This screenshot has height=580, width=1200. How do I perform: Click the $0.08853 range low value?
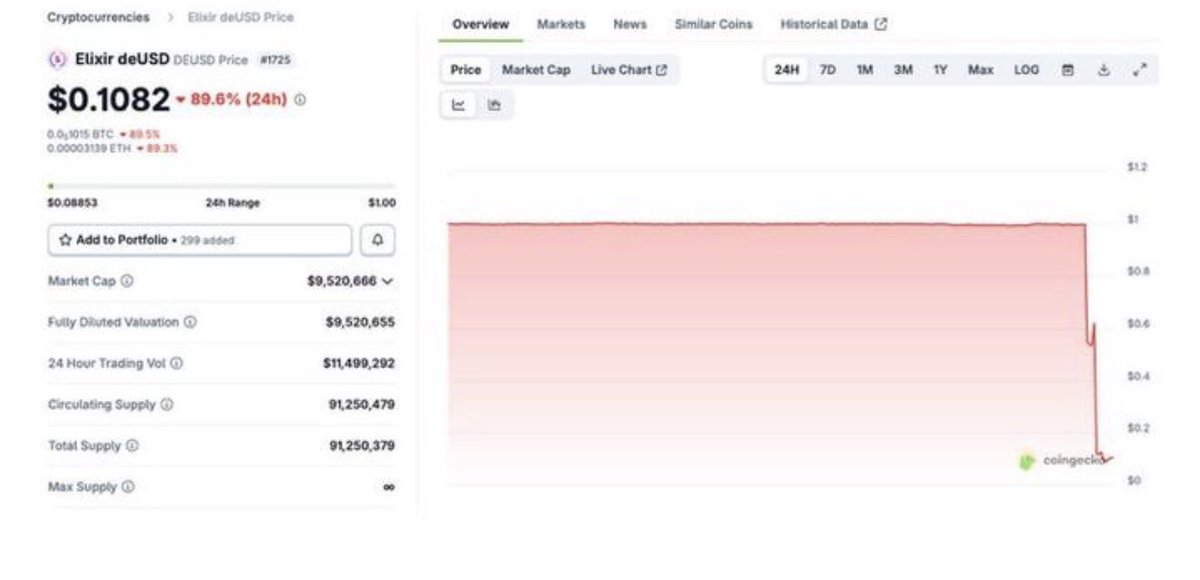[x=72, y=203]
